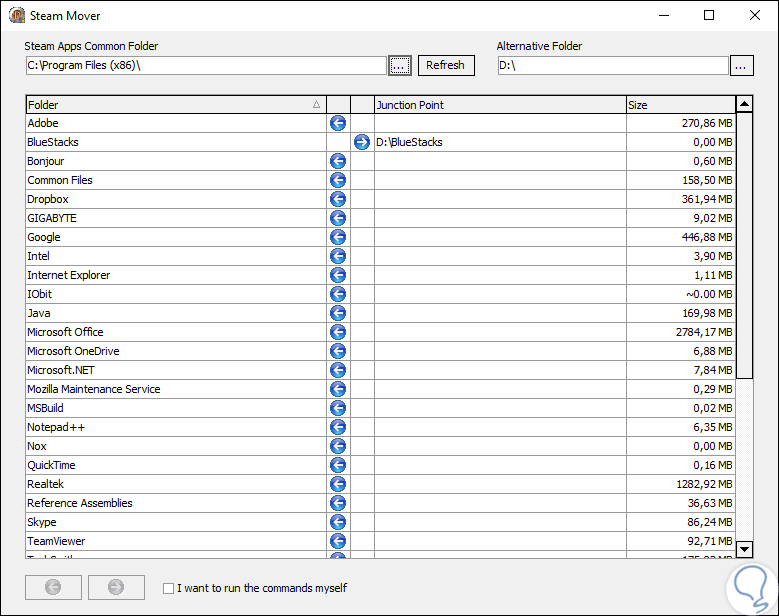
Task: Click the blue arrow in the Skype row
Action: [x=338, y=522]
